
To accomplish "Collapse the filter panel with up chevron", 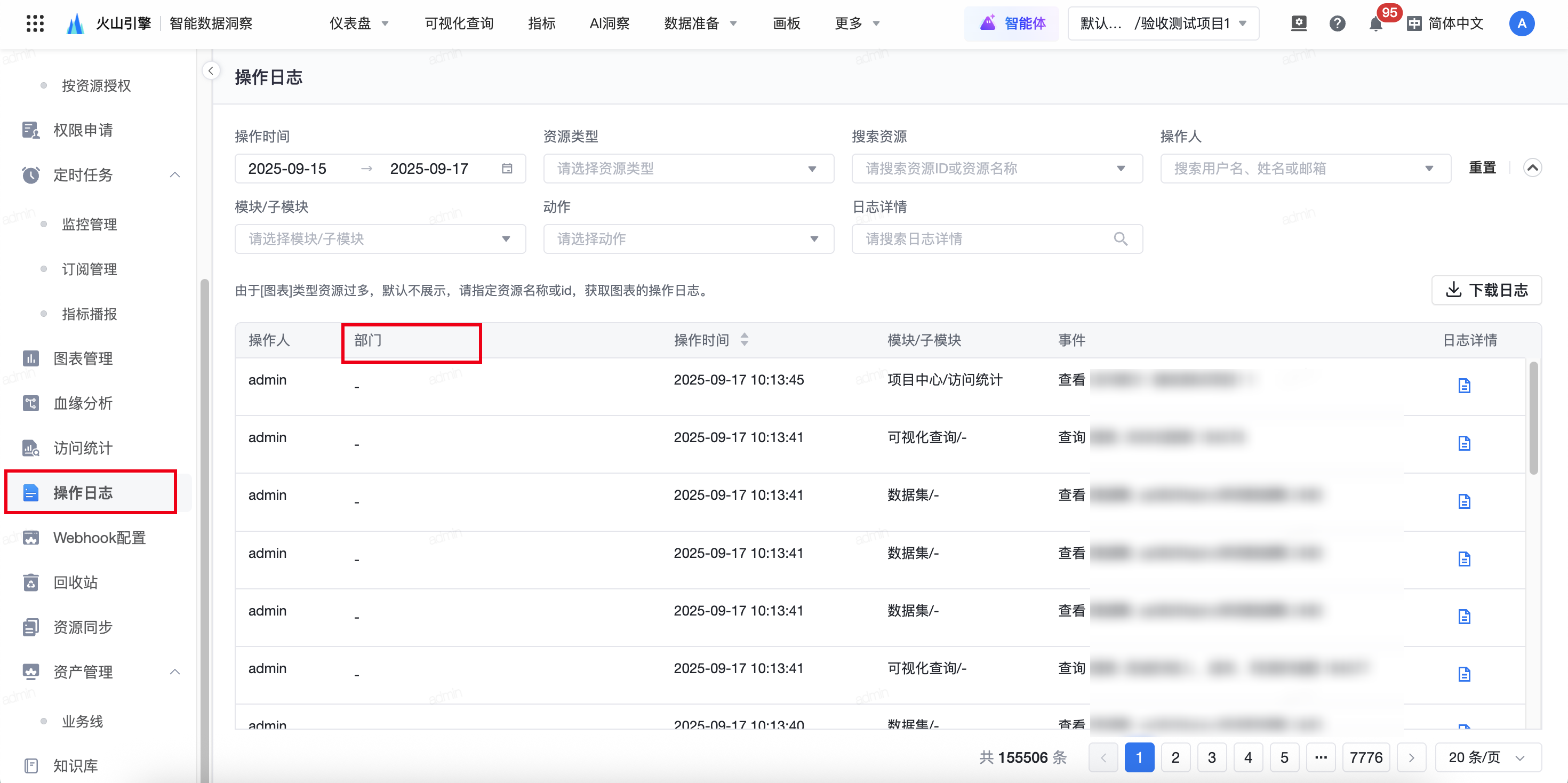I will tap(1532, 167).
